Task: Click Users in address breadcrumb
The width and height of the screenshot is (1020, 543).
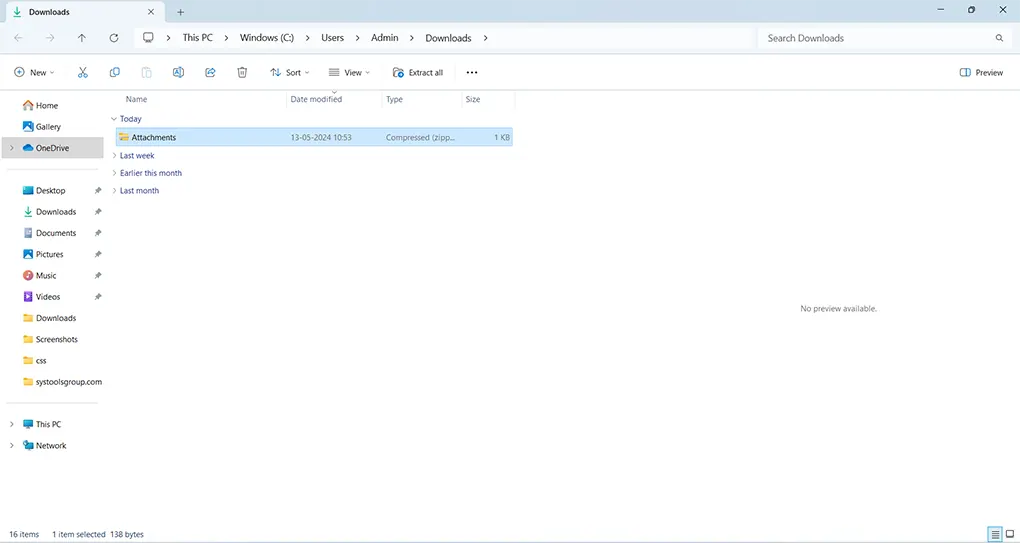Action: pos(332,38)
